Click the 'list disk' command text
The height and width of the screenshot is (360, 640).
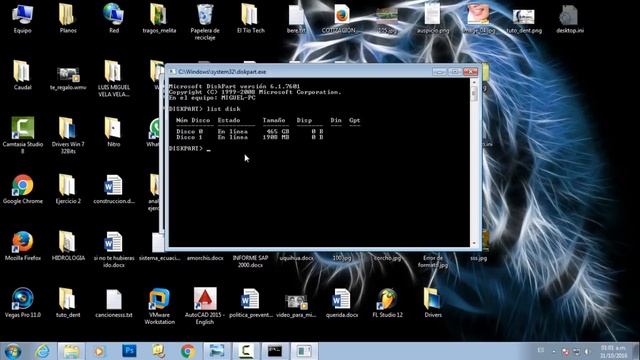(x=224, y=109)
